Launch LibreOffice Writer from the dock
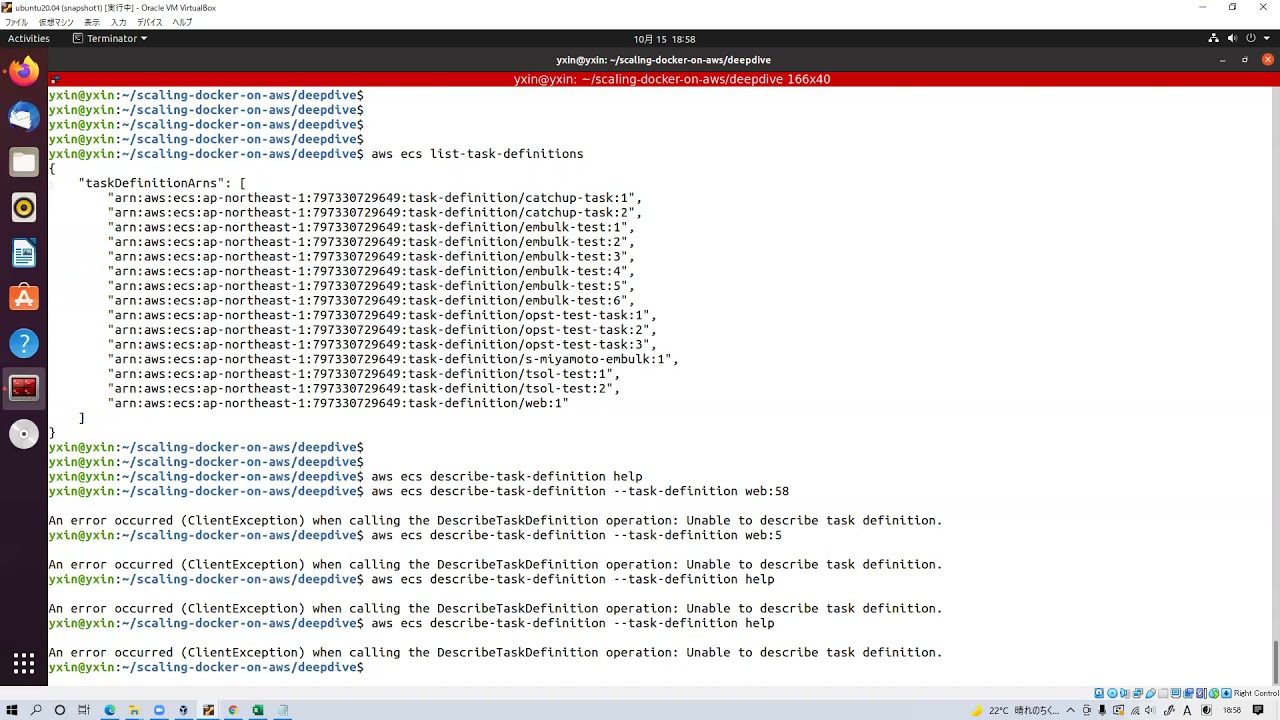Viewport: 1280px width, 720px height. coord(24,253)
